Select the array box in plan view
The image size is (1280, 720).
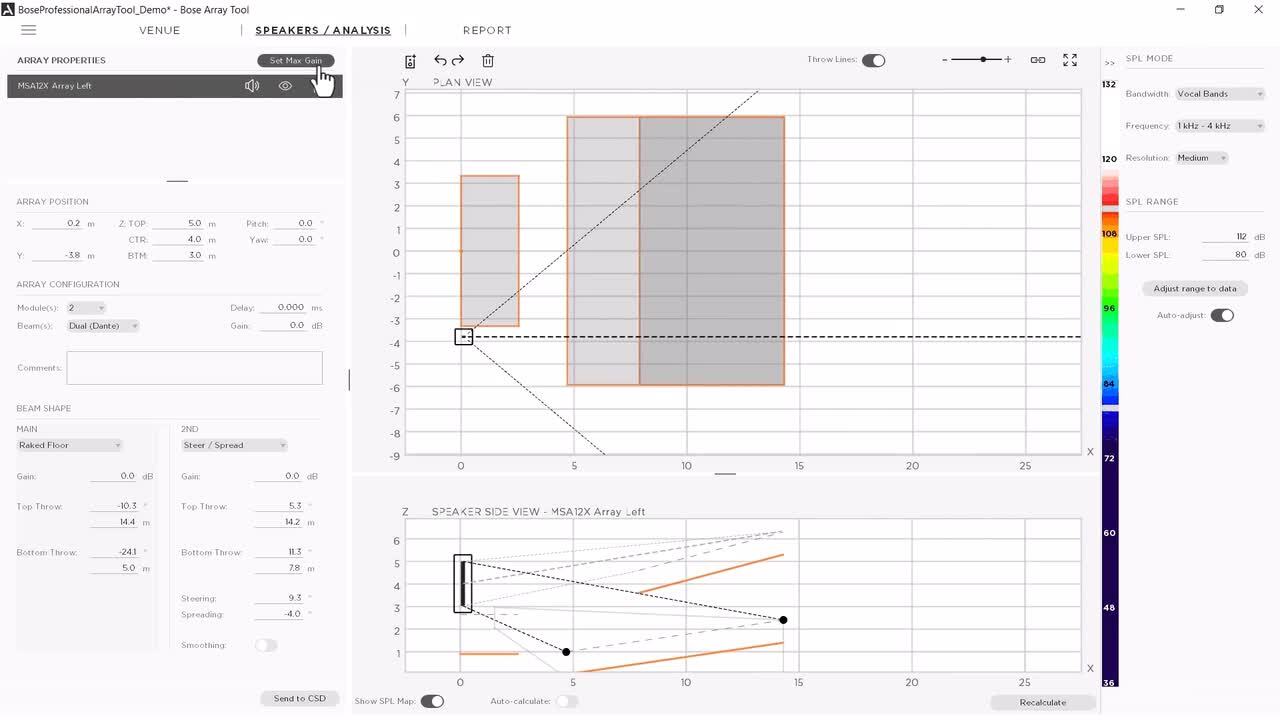(464, 337)
